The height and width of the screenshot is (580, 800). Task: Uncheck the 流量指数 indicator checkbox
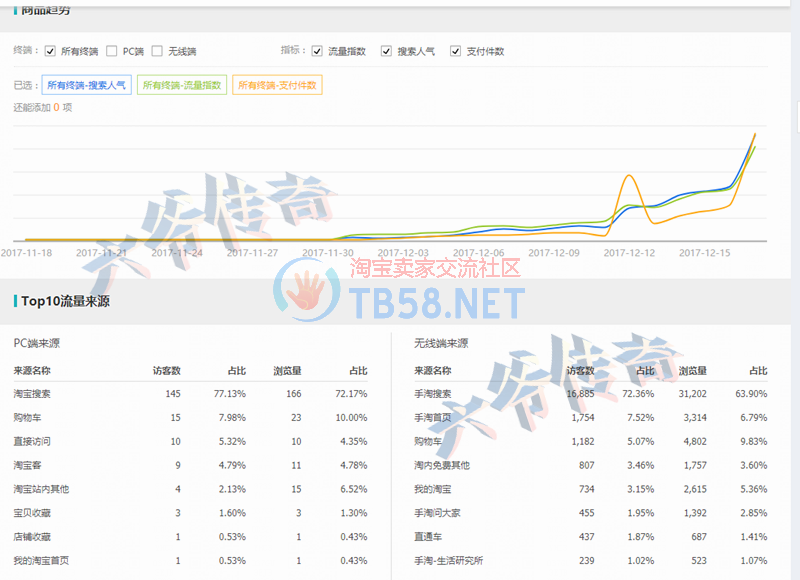click(317, 51)
